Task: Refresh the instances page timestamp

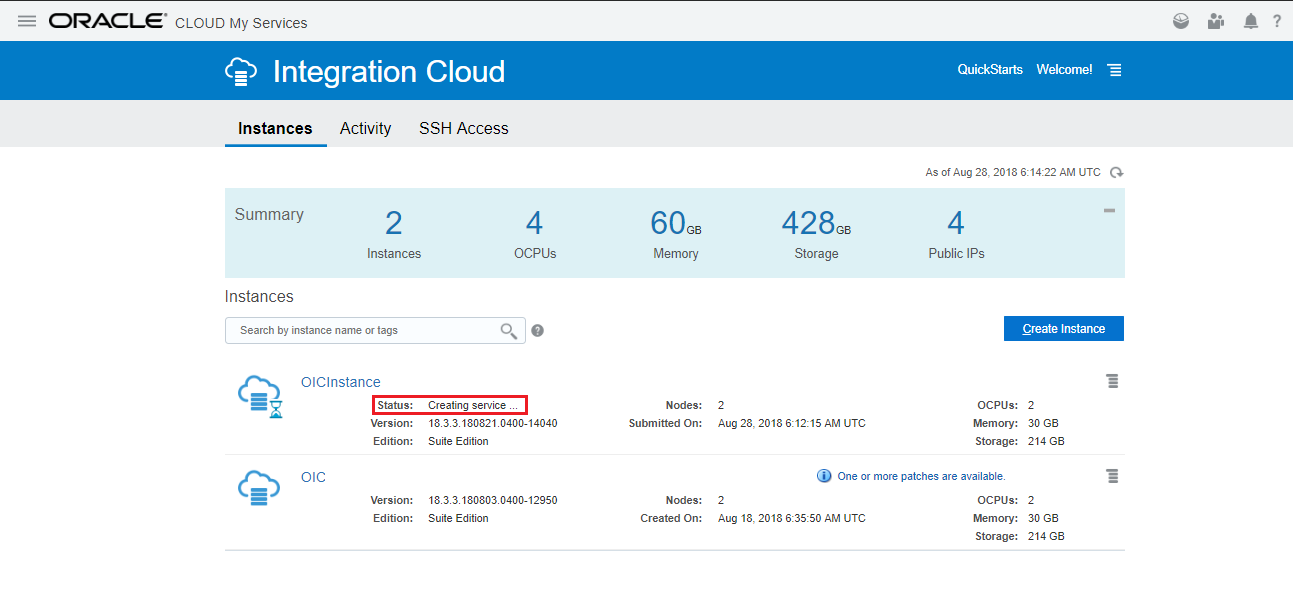Action: coord(1116,173)
